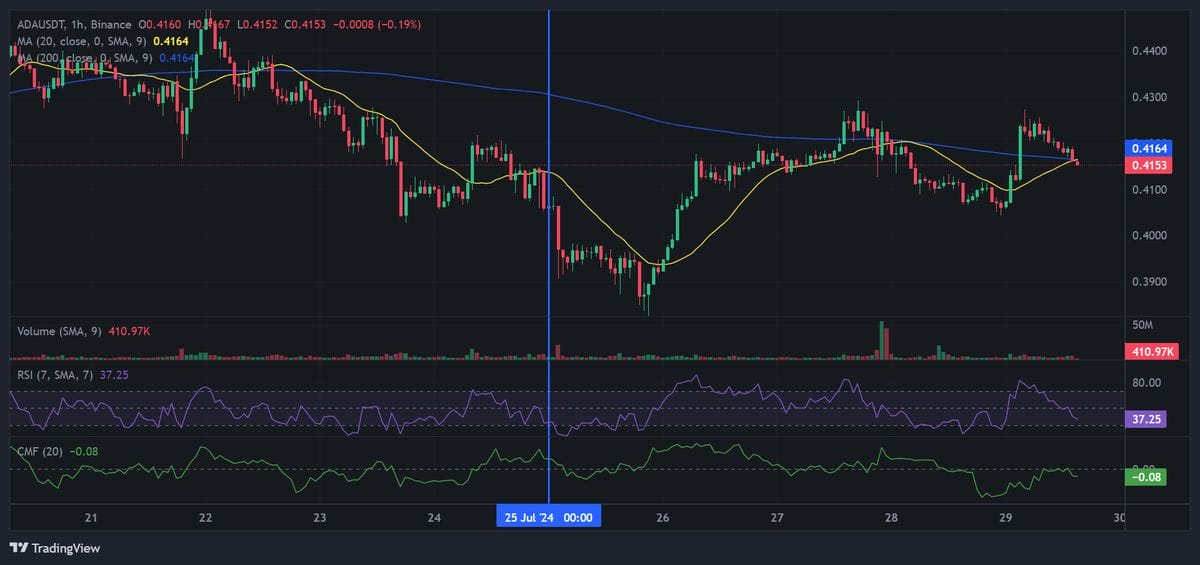This screenshot has height=565, width=1200.
Task: Click the 0.3900 price axis tick
Action: click(x=1148, y=282)
